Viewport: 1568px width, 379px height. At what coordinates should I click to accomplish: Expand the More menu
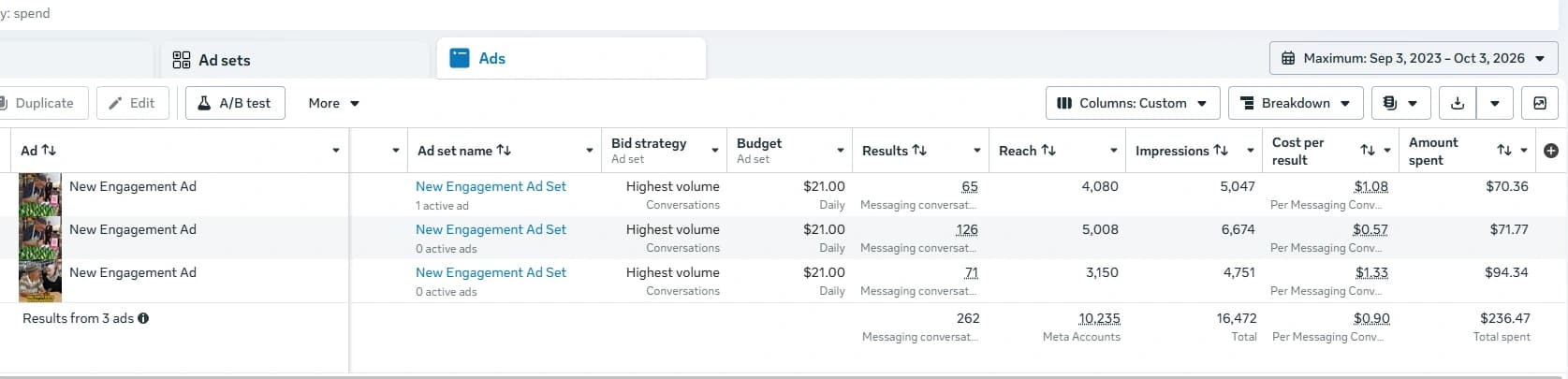333,104
